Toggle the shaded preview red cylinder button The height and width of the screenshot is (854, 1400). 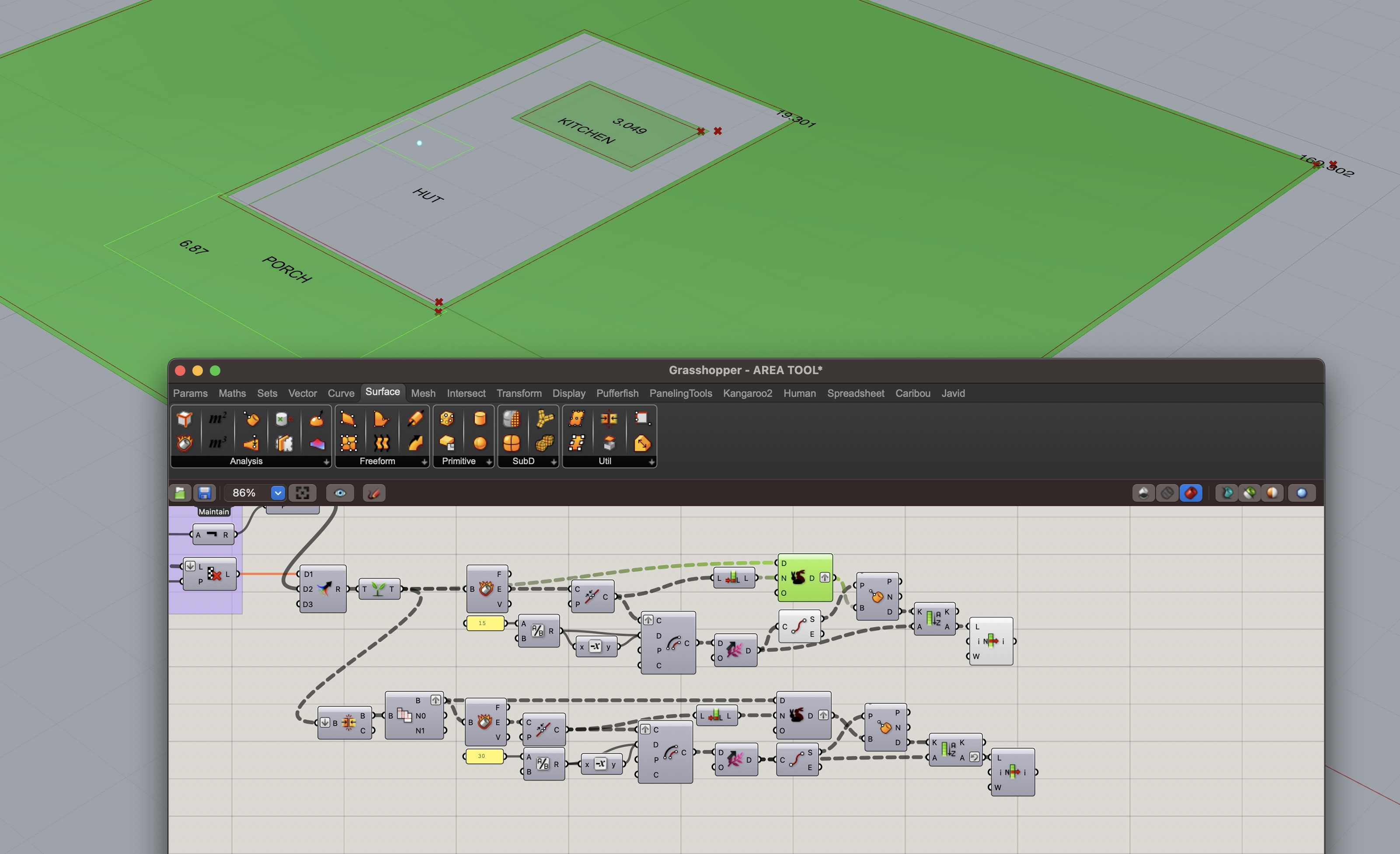click(1191, 493)
